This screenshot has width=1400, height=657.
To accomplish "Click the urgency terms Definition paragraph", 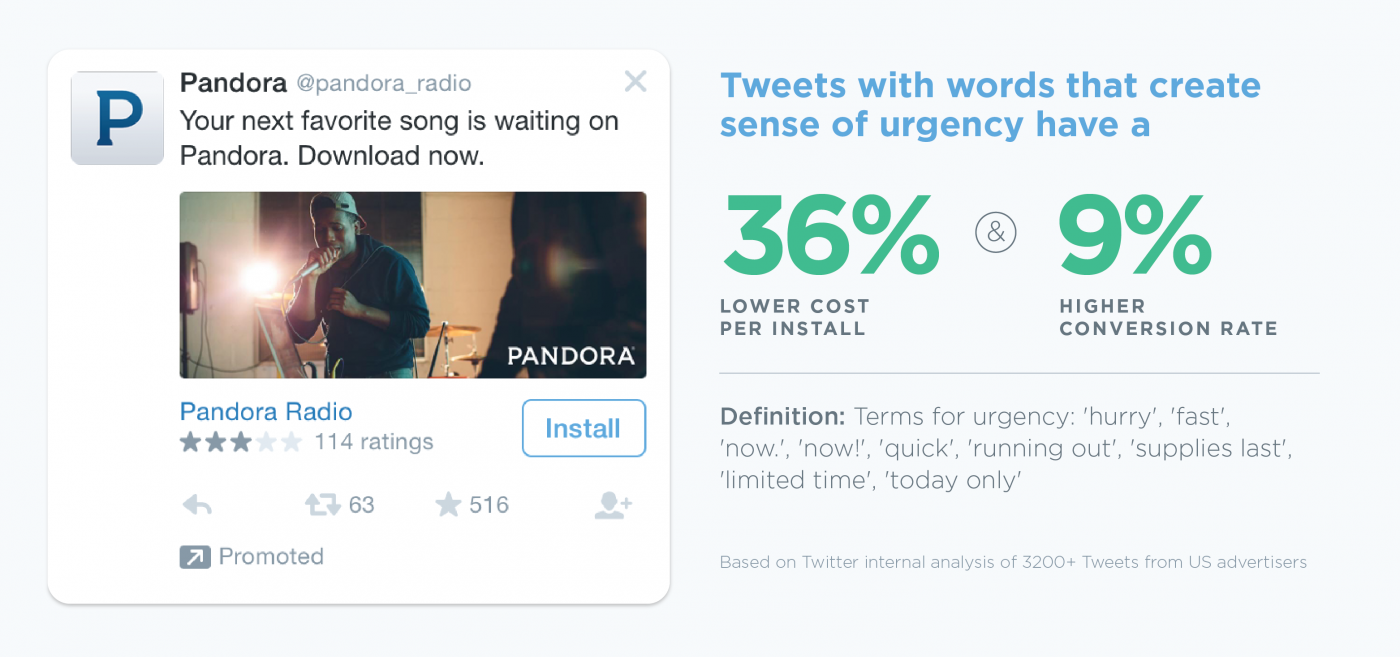I will click(1005, 448).
